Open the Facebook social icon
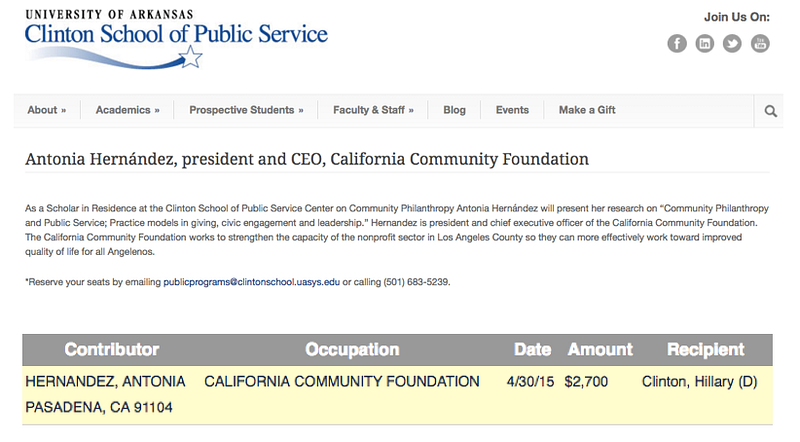Viewport: 800px width, 442px height. click(x=677, y=43)
